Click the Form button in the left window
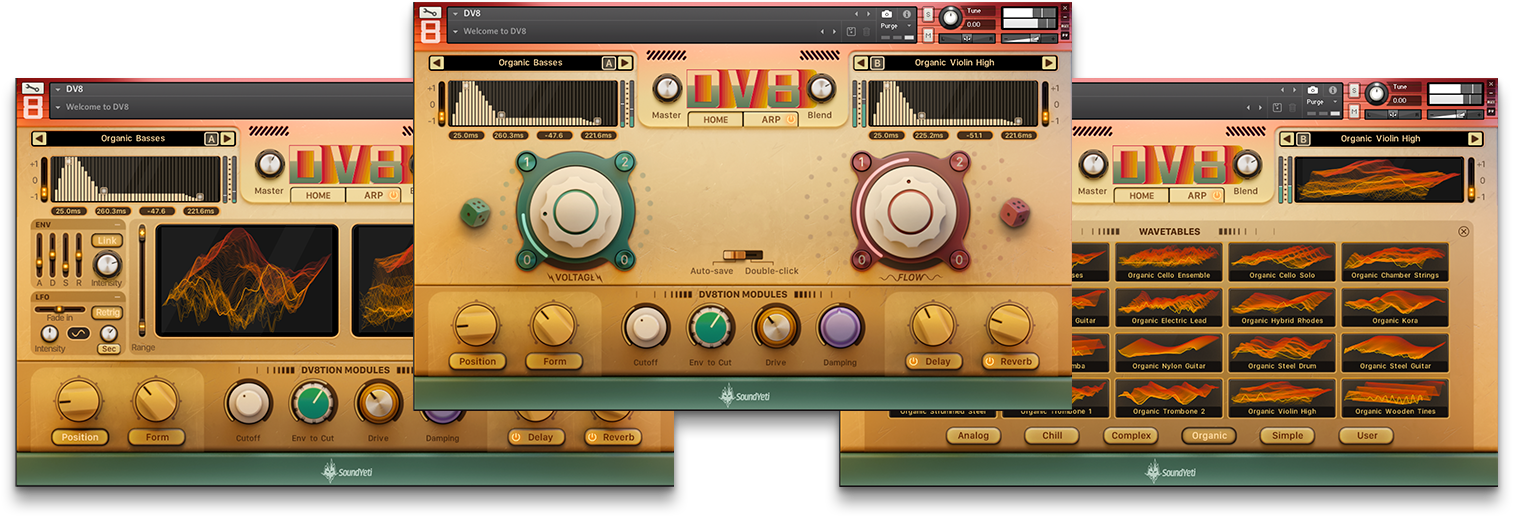The image size is (1513, 517). click(157, 437)
